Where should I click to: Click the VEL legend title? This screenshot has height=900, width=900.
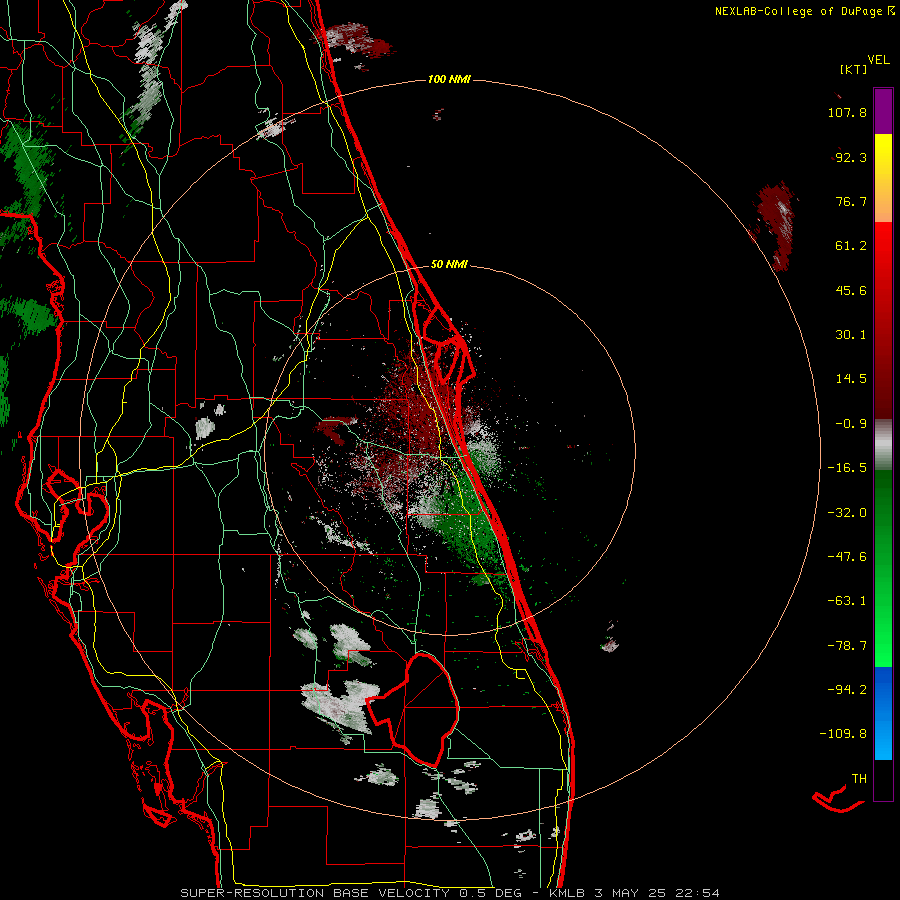[x=878, y=60]
